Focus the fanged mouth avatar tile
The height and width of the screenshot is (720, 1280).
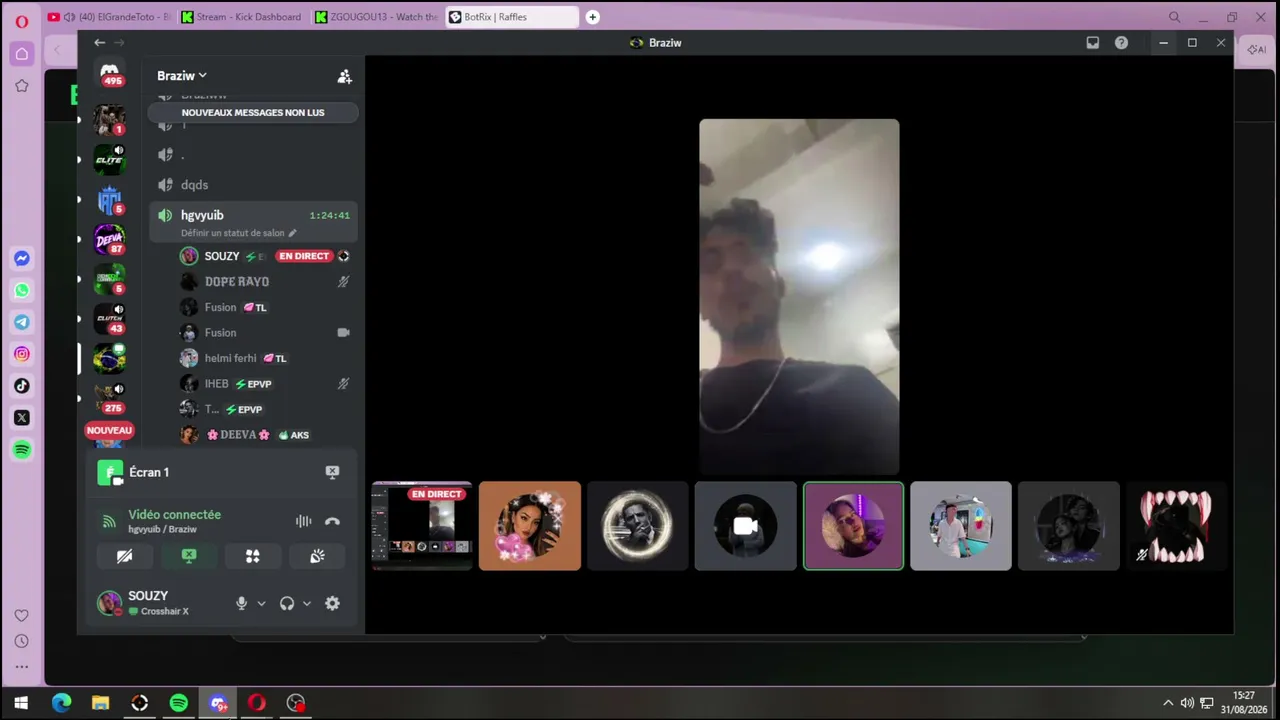pyautogui.click(x=1176, y=526)
